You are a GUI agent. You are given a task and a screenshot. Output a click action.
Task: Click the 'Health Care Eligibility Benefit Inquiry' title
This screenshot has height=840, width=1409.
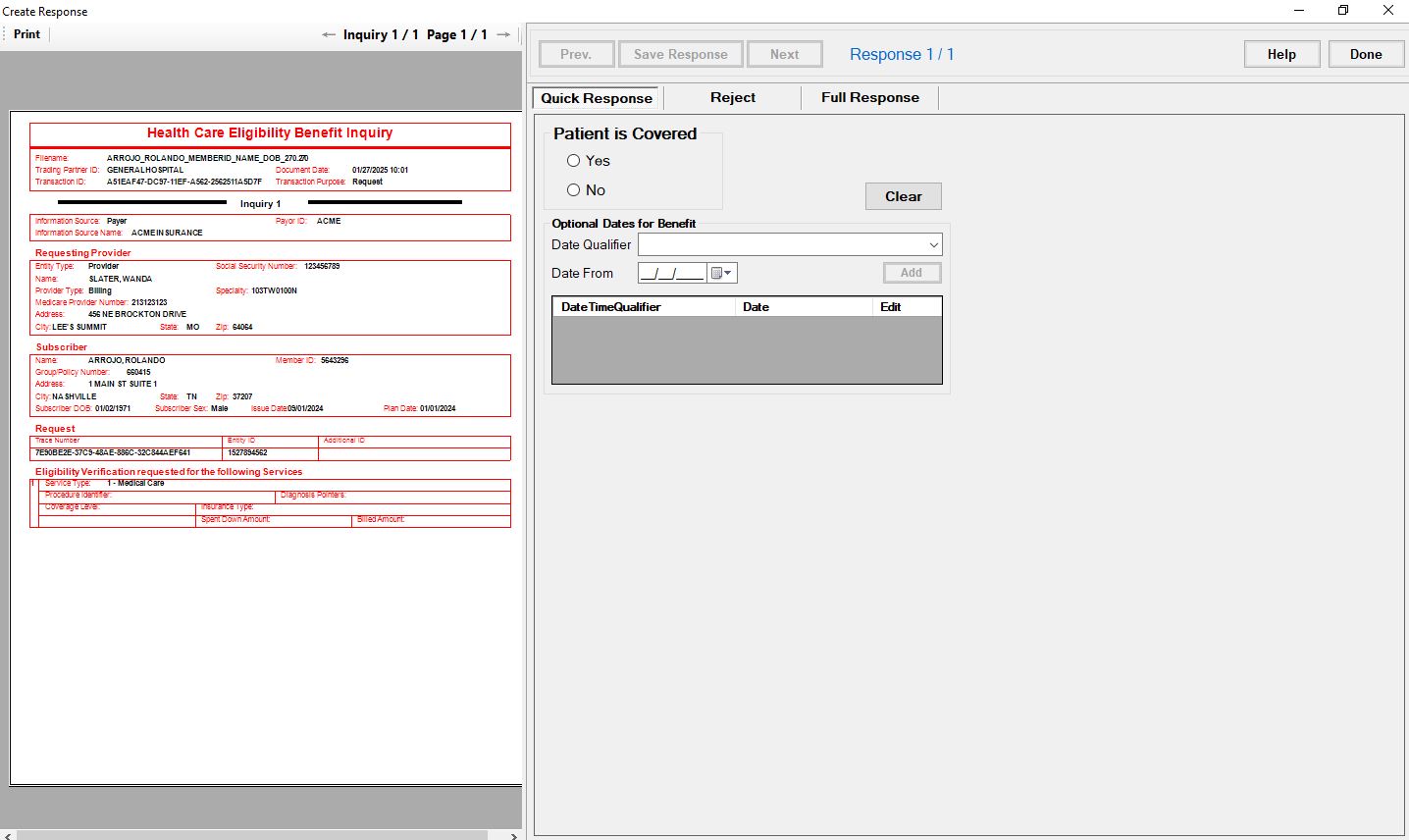(270, 132)
